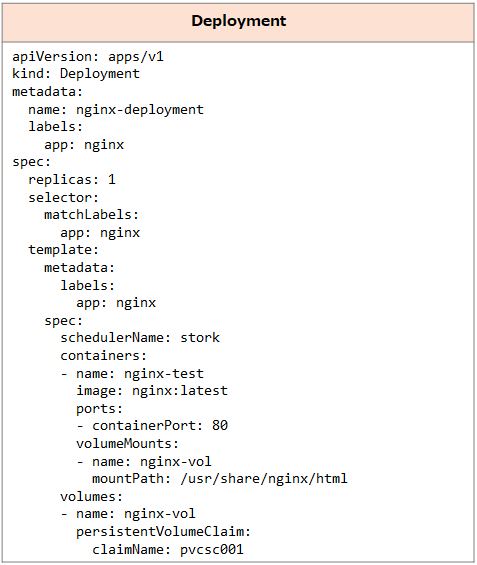Viewport: 477px width, 565px height.
Task: Click the image: nginx:latest line
Action: click(x=152, y=391)
